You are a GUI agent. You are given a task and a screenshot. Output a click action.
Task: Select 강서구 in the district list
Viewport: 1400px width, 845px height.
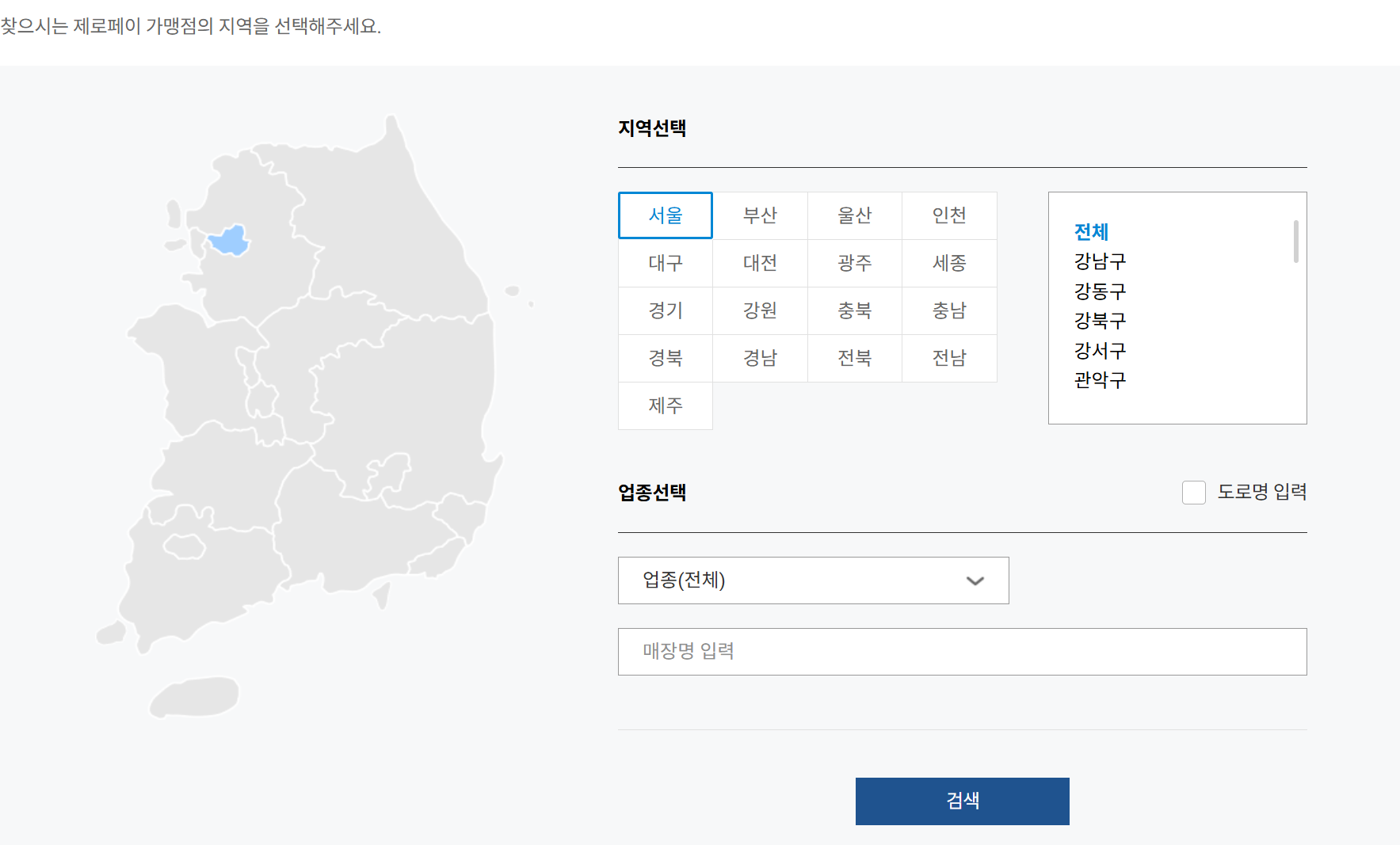[x=1100, y=351]
